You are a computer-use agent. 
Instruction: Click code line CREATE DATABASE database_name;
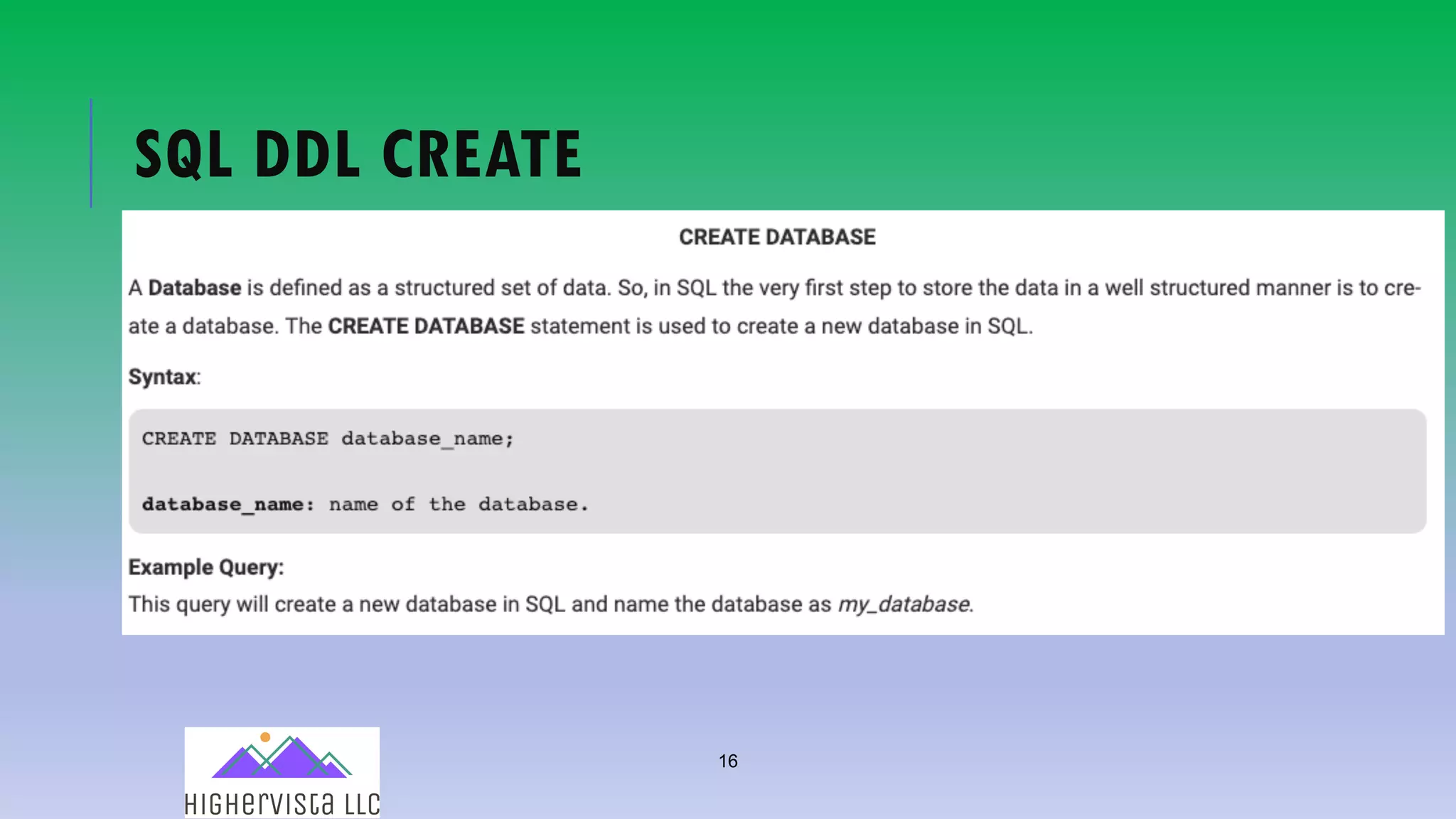click(x=328, y=439)
